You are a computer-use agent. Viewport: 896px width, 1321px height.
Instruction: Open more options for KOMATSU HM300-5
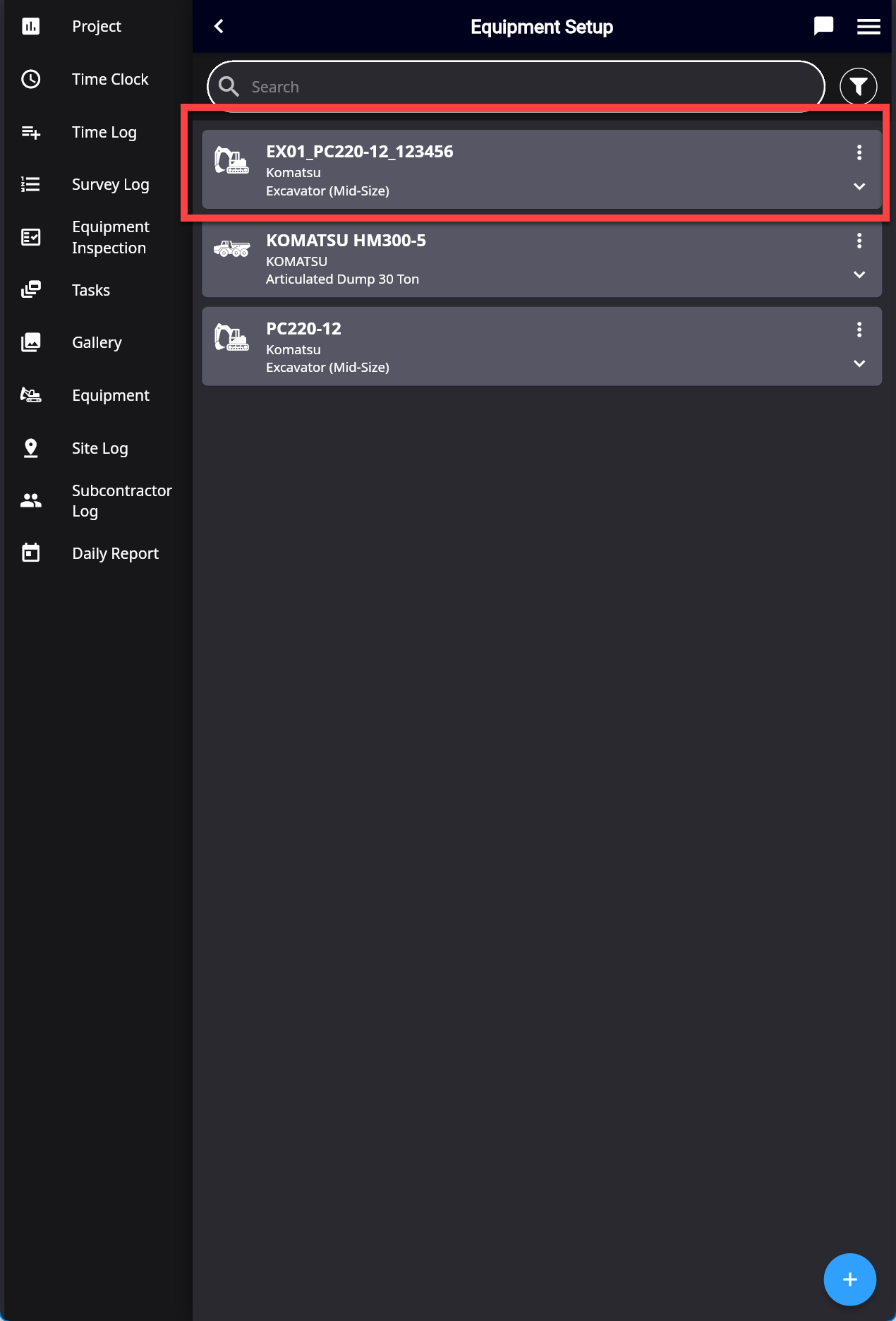(x=859, y=241)
